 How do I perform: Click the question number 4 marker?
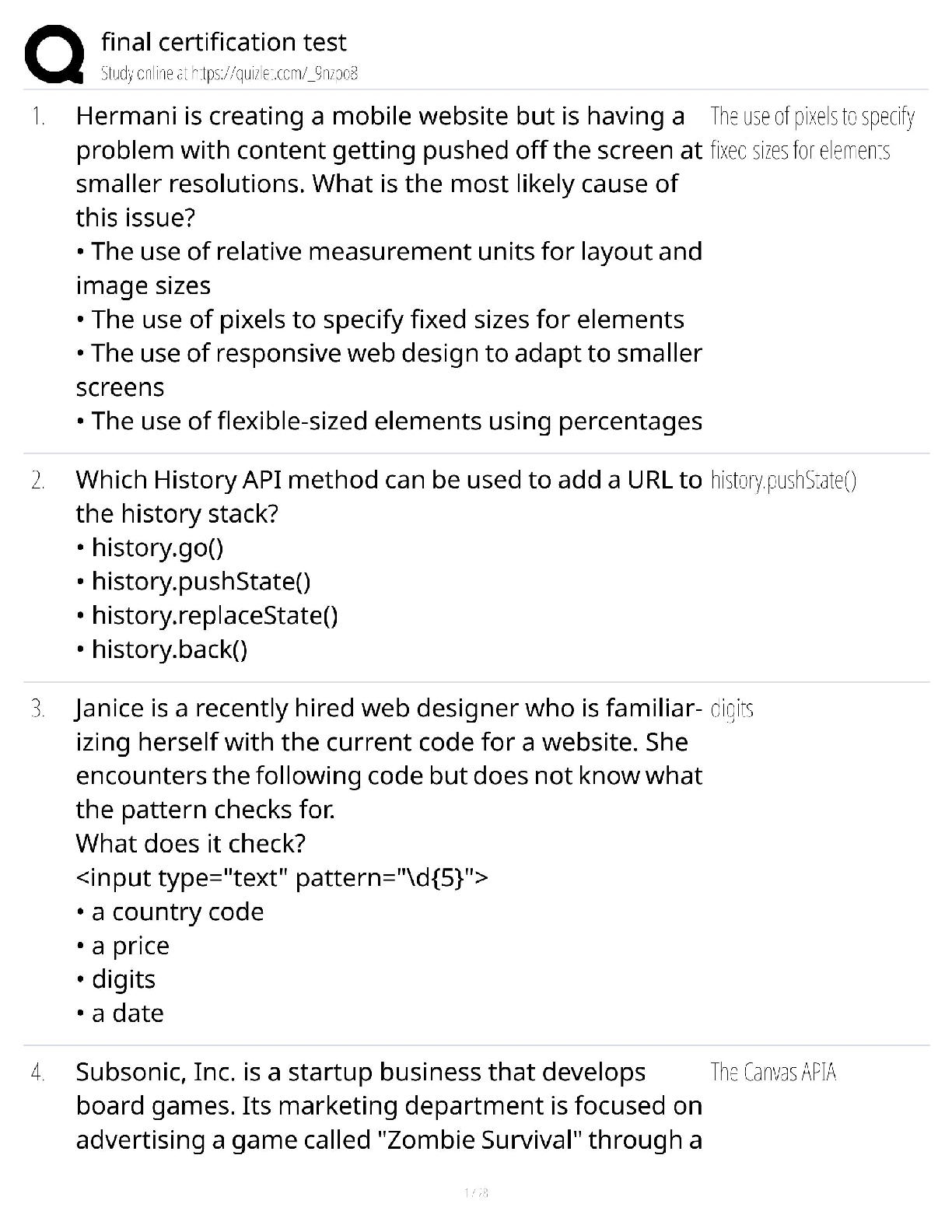tap(37, 1073)
